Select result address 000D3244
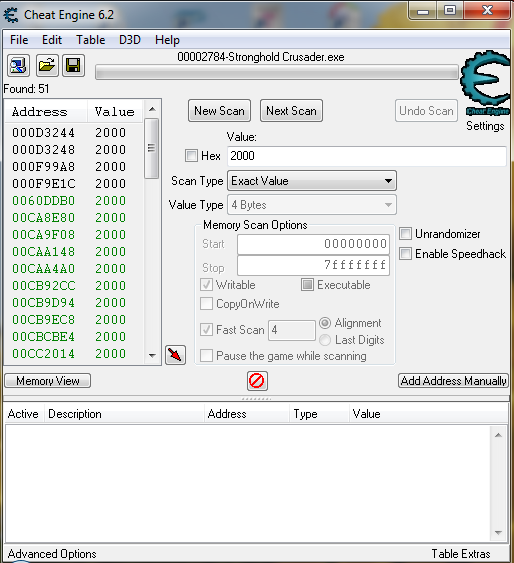This screenshot has width=514, height=563. (x=43, y=132)
